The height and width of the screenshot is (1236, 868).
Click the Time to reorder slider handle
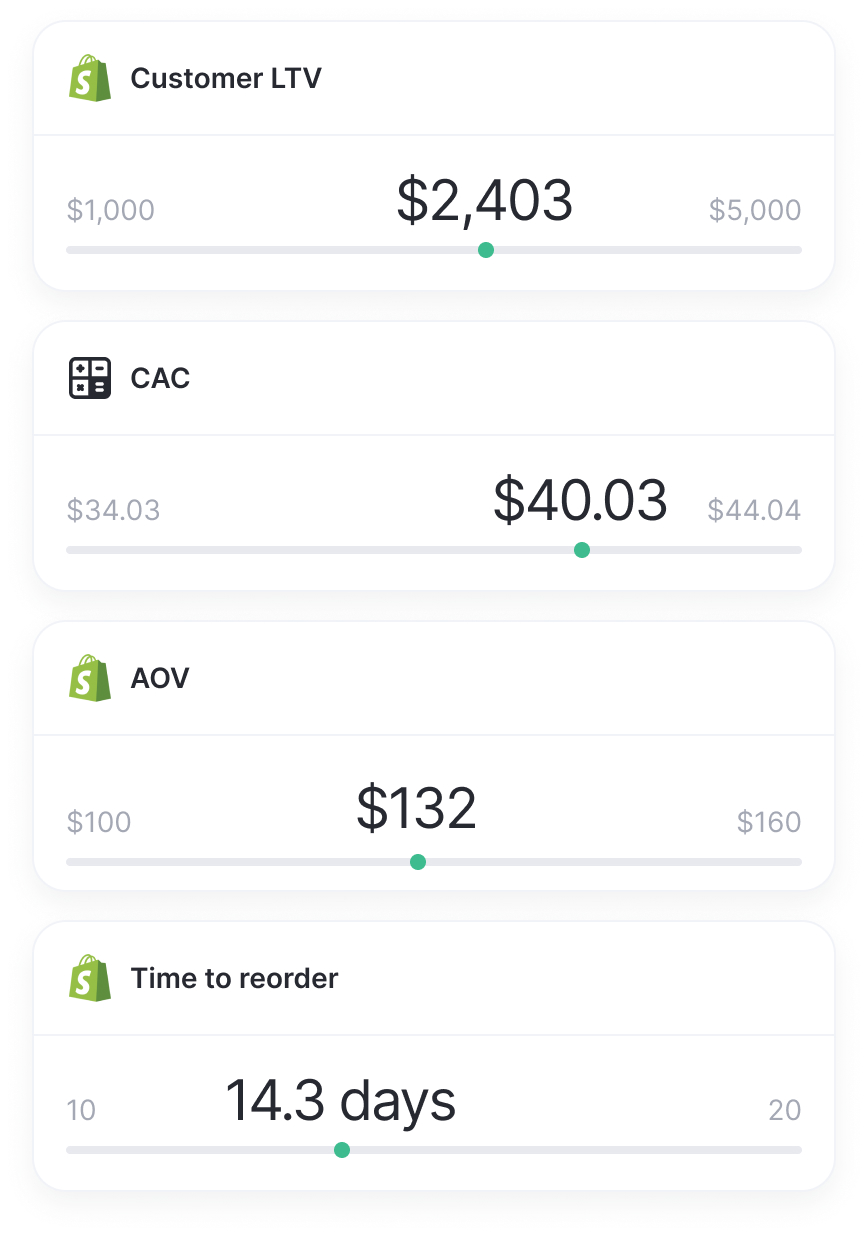point(342,1150)
